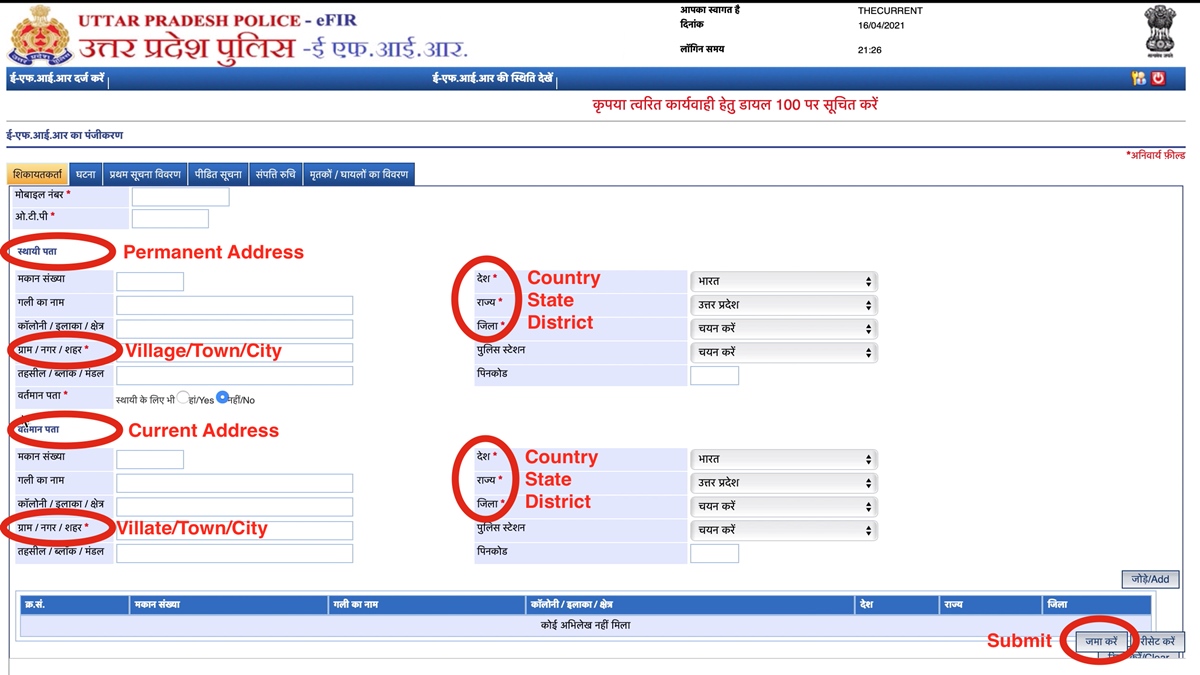Viewport: 1200px width, 675px height.
Task: Select हां/Yes for current address same
Action: click(182, 398)
